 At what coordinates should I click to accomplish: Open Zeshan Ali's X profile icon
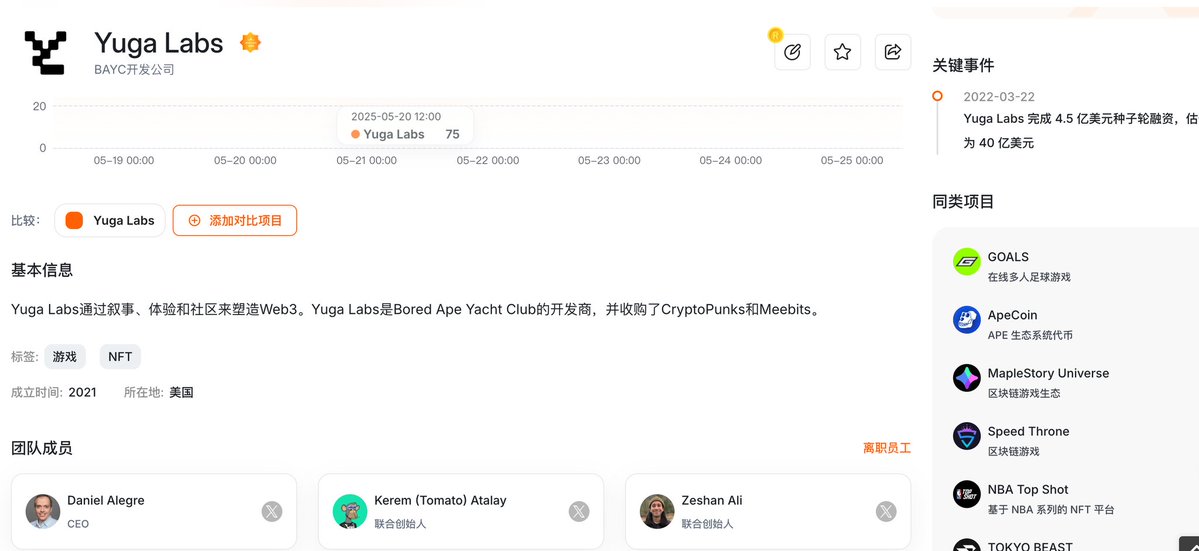(x=886, y=511)
